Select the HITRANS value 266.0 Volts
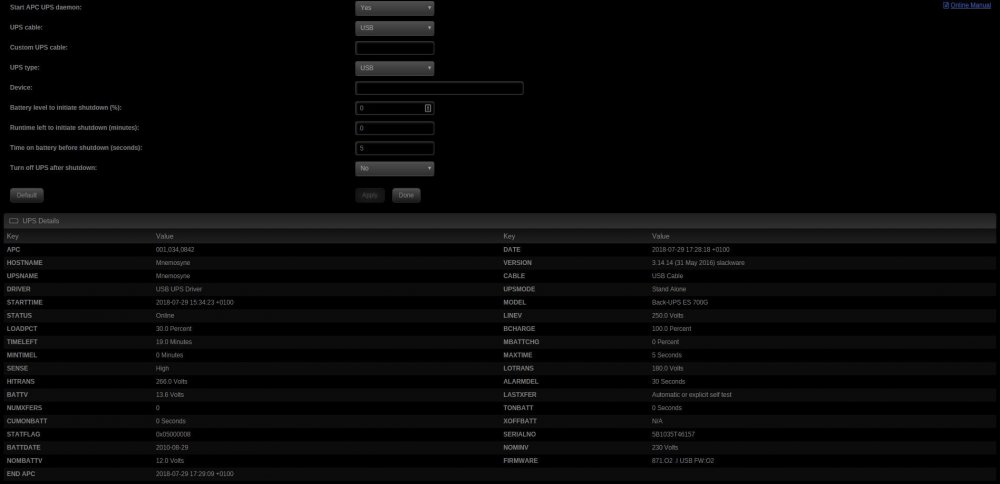1000x484 pixels. tap(172, 381)
